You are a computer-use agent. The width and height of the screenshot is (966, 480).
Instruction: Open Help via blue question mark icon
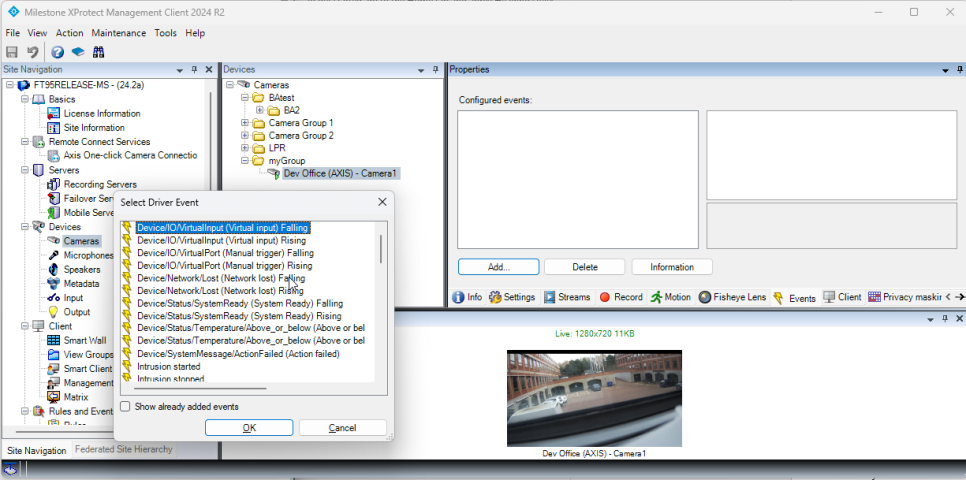point(58,52)
